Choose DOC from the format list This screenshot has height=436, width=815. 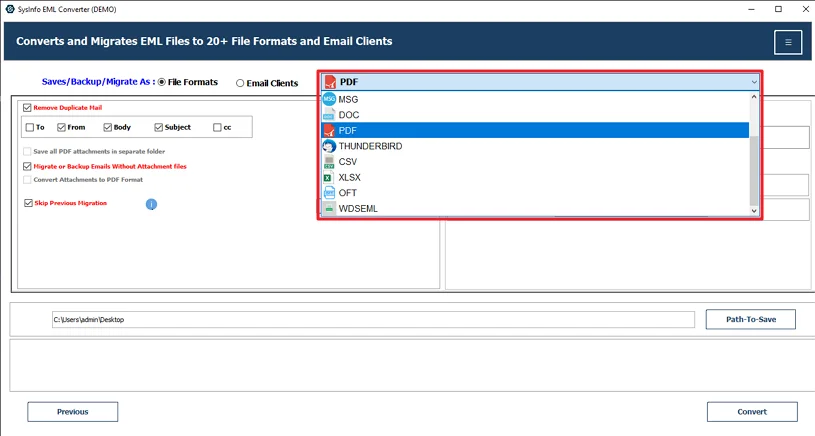(x=535, y=115)
